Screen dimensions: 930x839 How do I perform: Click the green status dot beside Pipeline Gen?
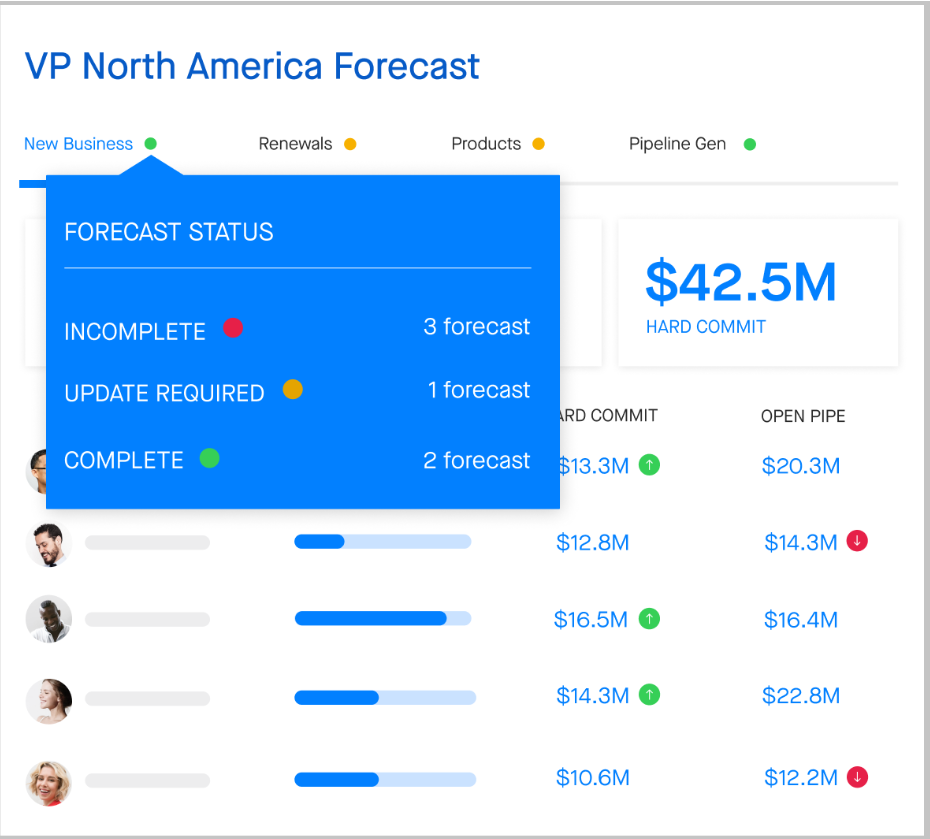(x=750, y=144)
